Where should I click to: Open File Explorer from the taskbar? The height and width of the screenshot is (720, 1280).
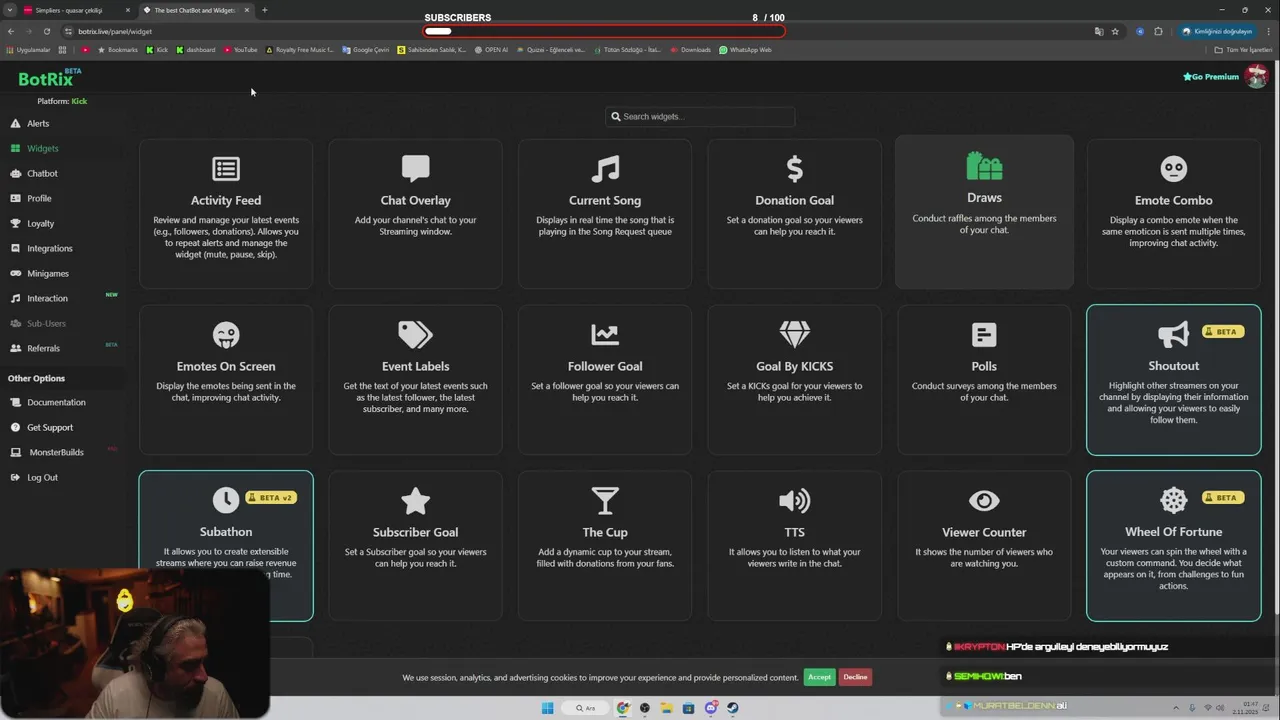click(x=666, y=708)
